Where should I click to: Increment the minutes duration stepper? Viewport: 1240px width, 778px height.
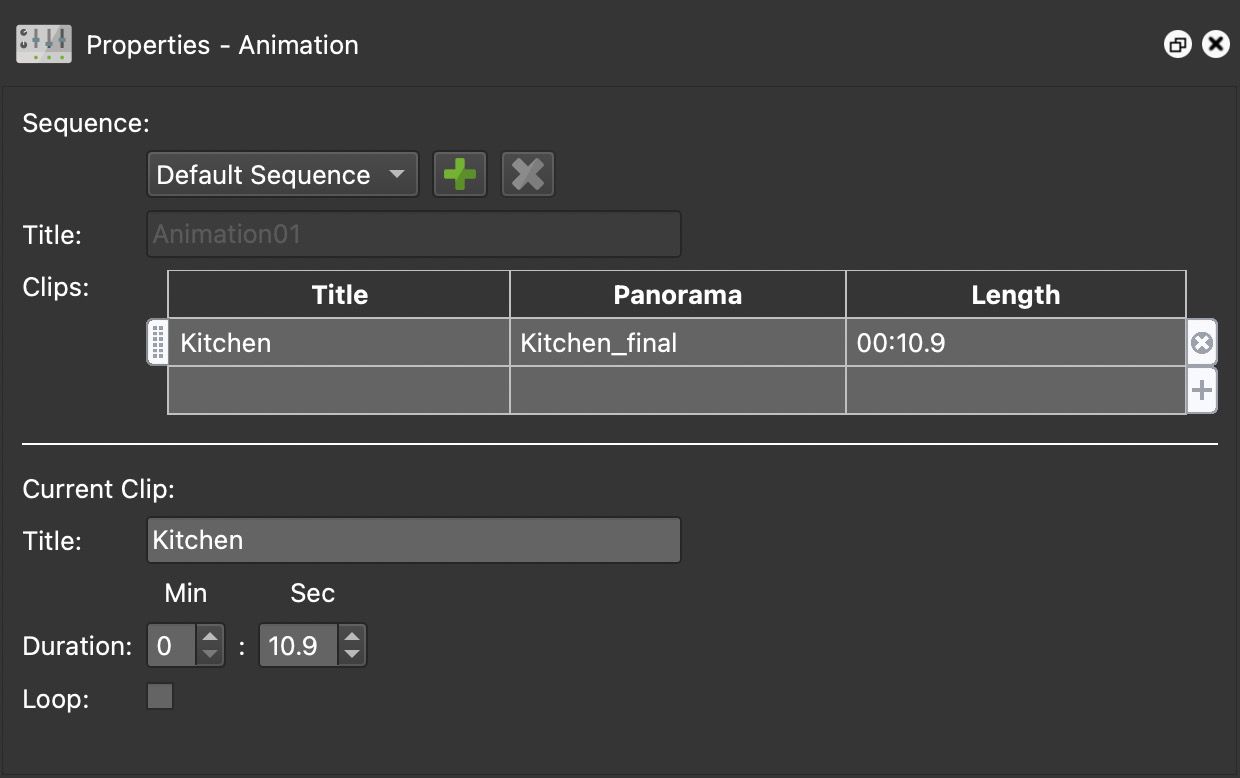[210, 638]
